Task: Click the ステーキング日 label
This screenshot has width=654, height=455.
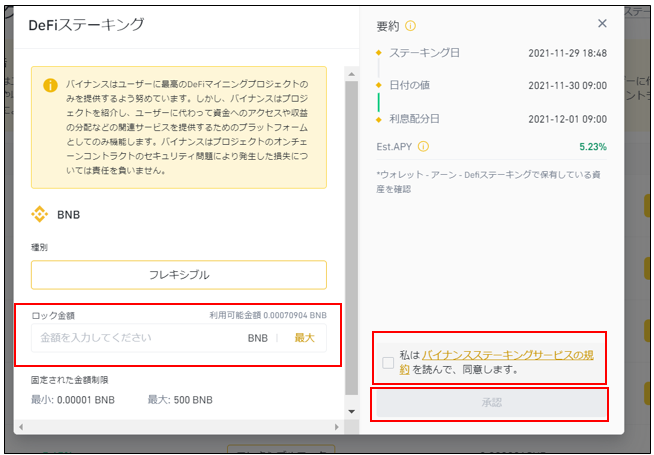Action: (424, 53)
